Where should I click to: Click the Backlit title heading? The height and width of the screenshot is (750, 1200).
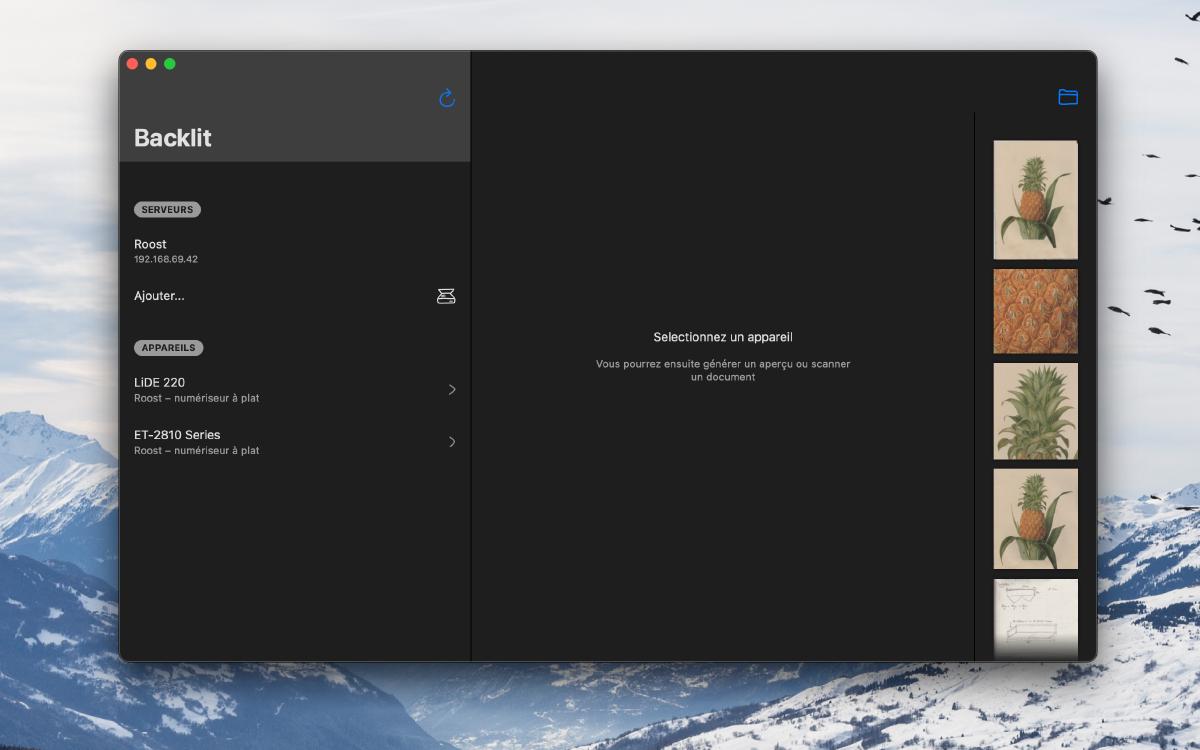click(173, 138)
